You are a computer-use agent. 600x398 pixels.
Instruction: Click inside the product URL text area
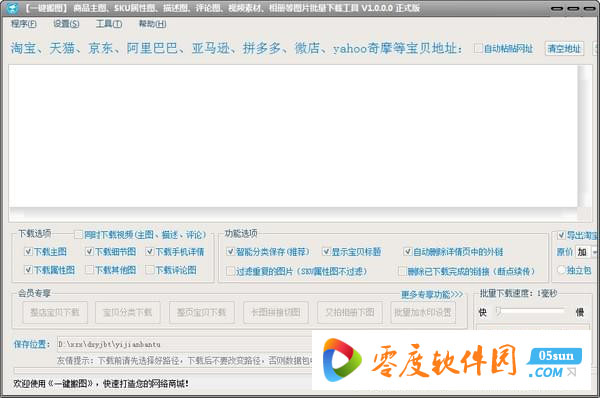point(293,136)
